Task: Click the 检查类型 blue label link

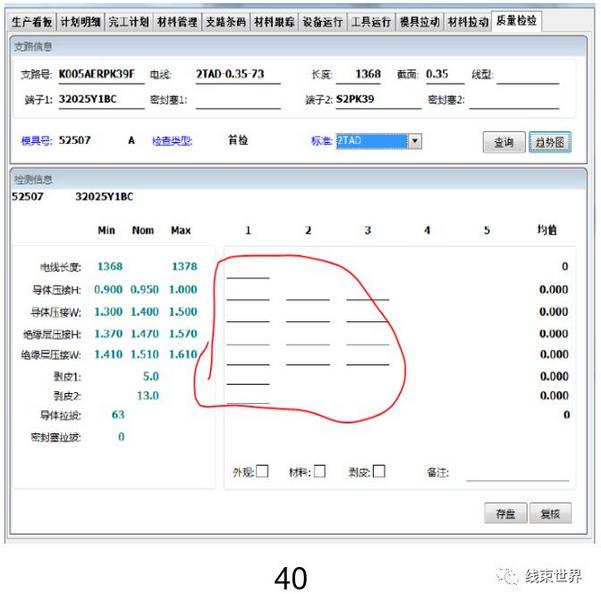Action: coord(171,141)
